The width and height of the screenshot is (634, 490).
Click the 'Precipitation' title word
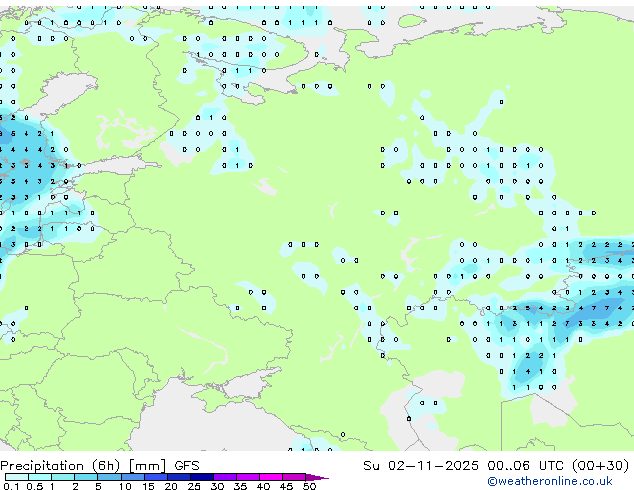point(42,466)
